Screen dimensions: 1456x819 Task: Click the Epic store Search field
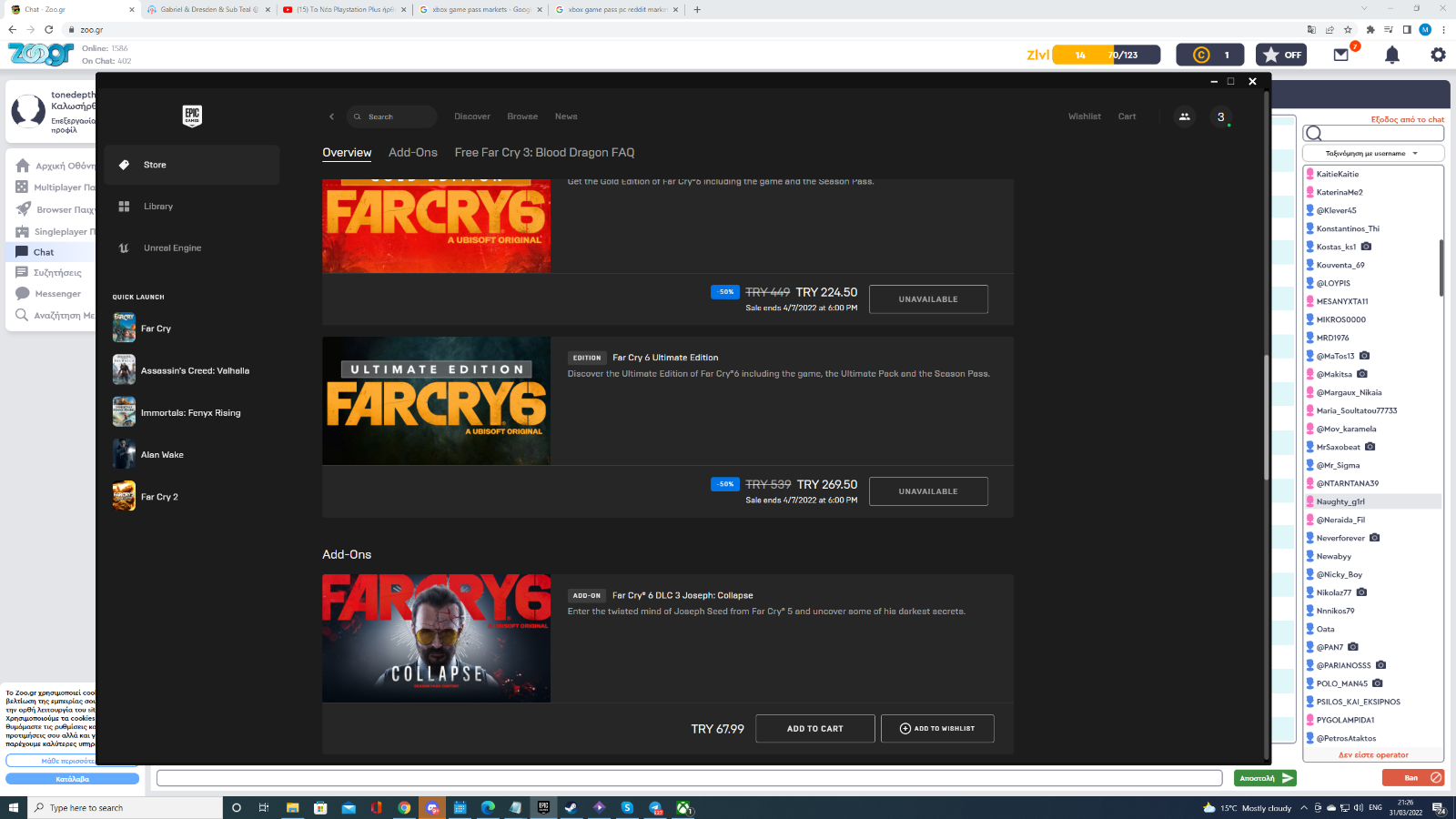(x=391, y=116)
